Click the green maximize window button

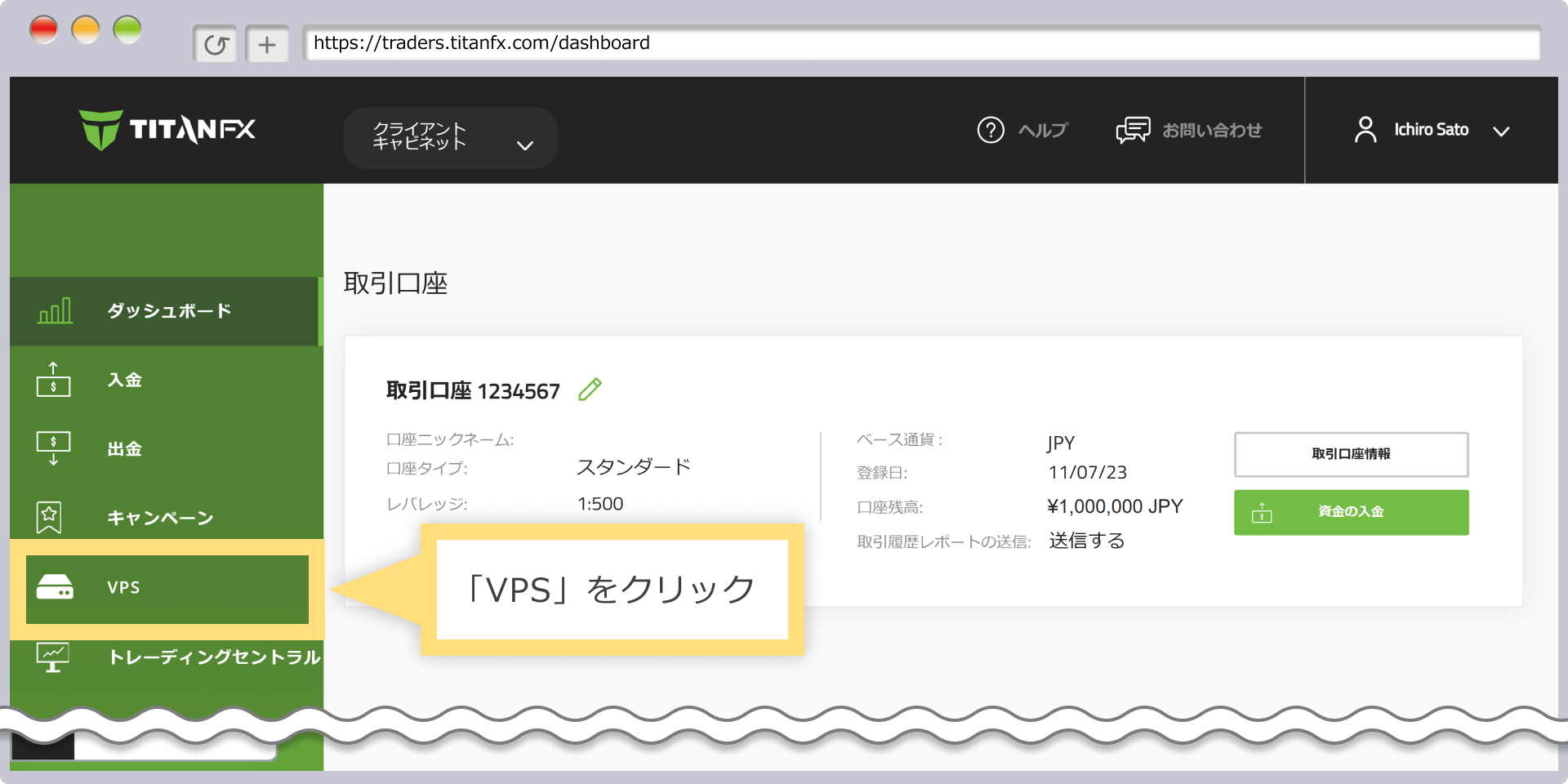[x=127, y=29]
